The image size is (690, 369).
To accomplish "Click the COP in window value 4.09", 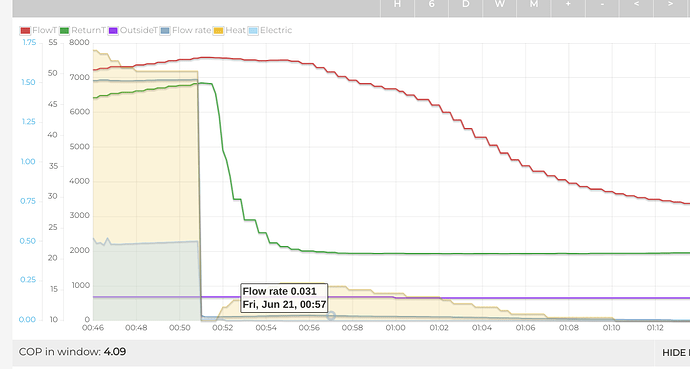I will point(115,352).
